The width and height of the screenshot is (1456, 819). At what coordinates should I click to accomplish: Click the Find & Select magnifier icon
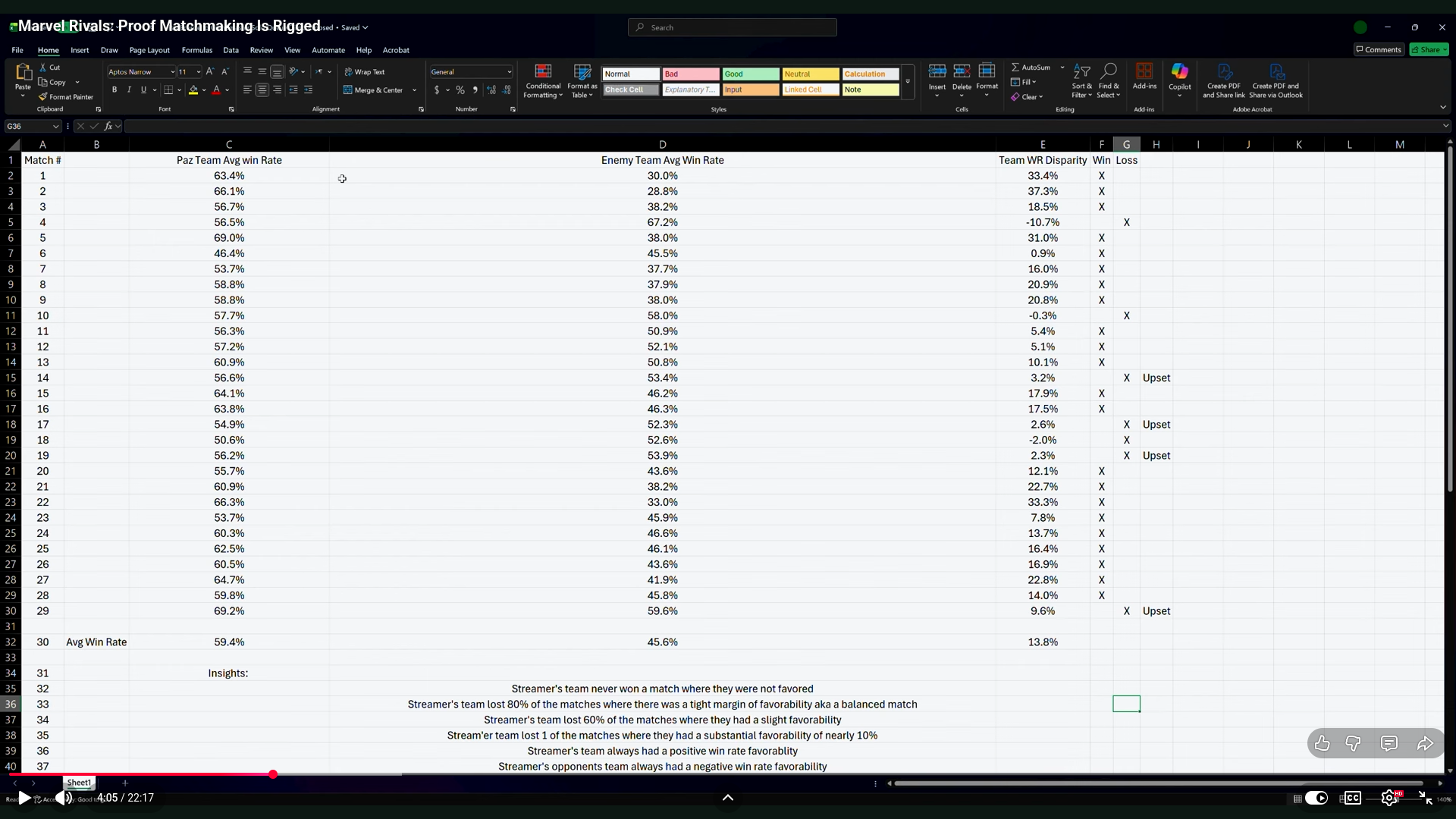tap(1108, 71)
